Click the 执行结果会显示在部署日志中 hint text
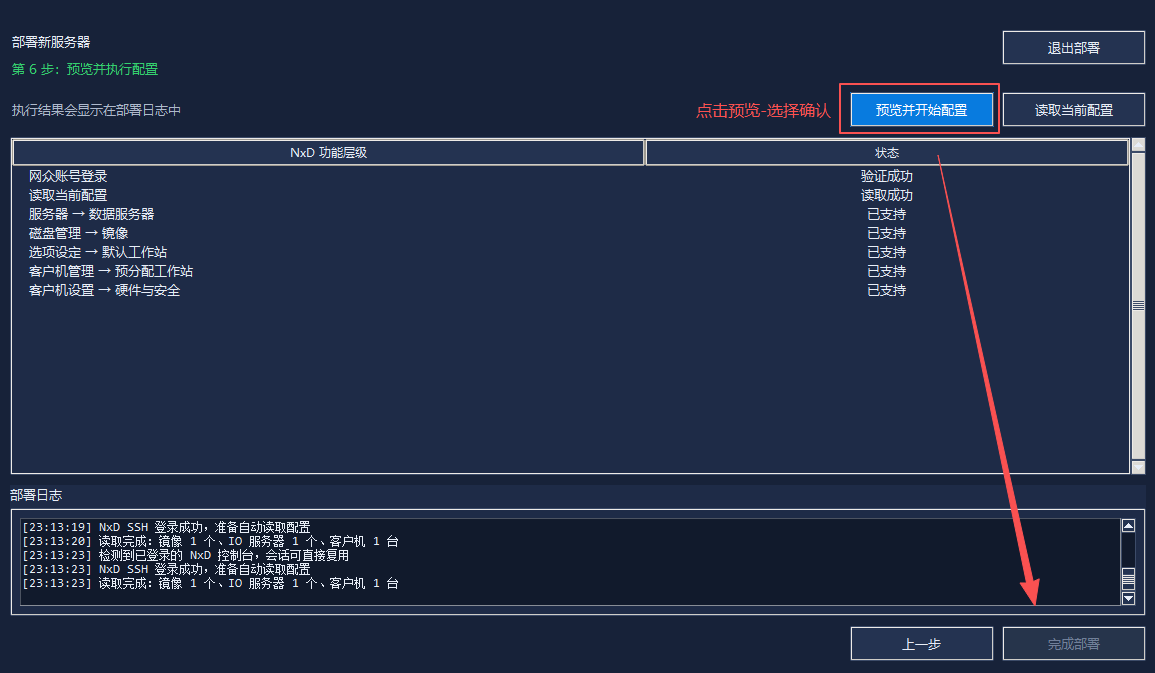Screen dimensions: 1155x673 pos(96,110)
